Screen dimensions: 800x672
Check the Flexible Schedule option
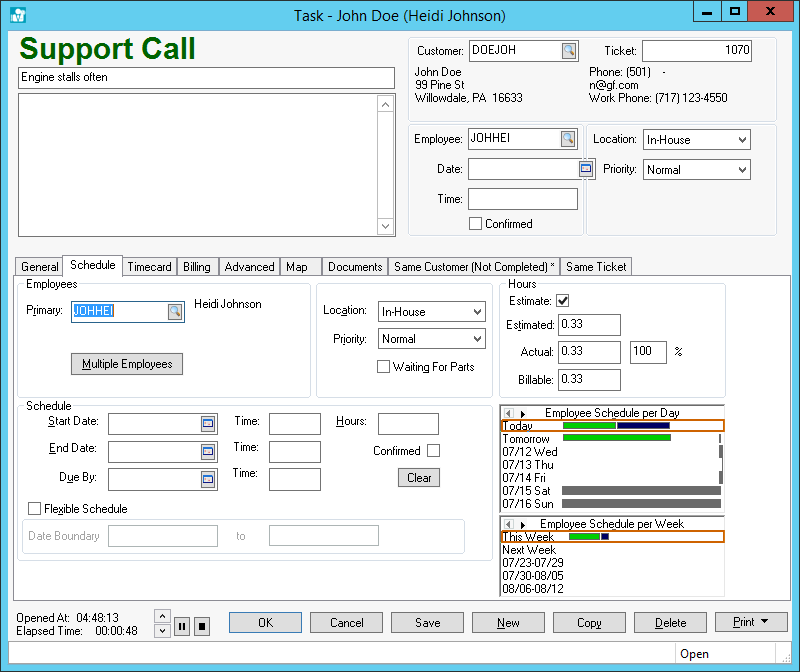click(x=35, y=509)
